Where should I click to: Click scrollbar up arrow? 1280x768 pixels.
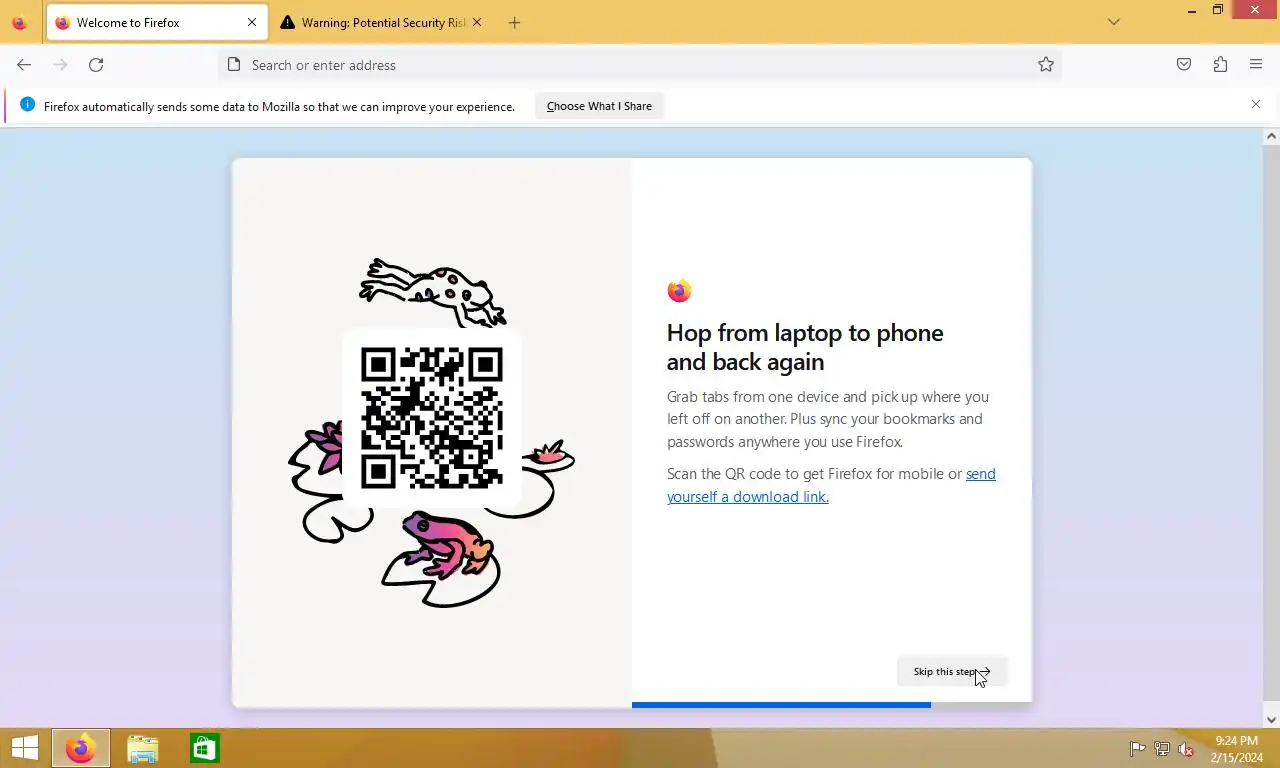(1271, 136)
